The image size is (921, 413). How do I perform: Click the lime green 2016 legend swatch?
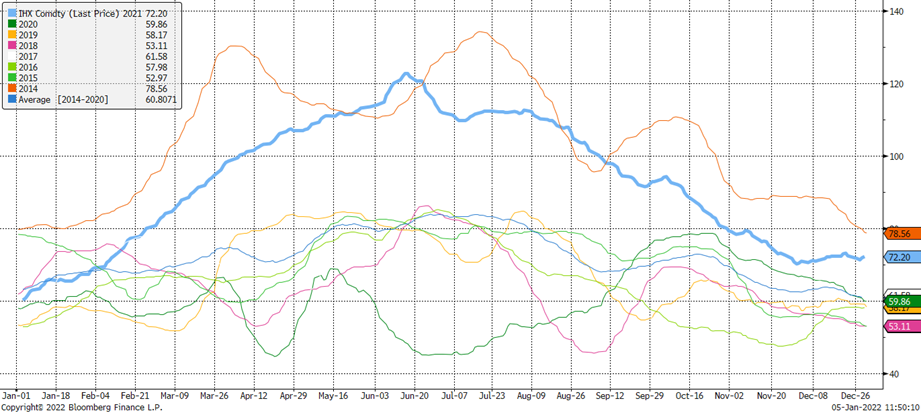12,68
